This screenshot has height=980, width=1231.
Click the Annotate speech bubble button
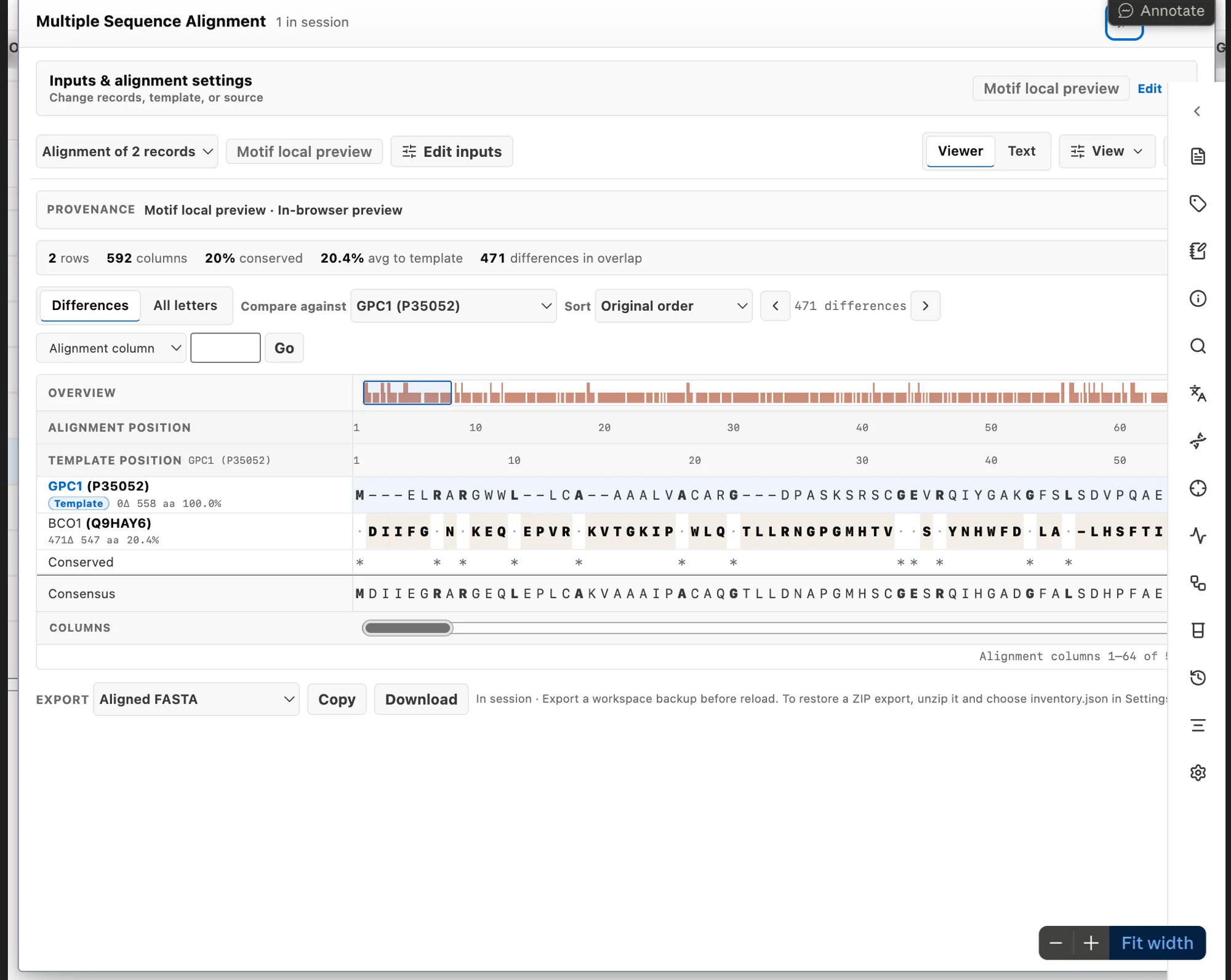[1161, 11]
